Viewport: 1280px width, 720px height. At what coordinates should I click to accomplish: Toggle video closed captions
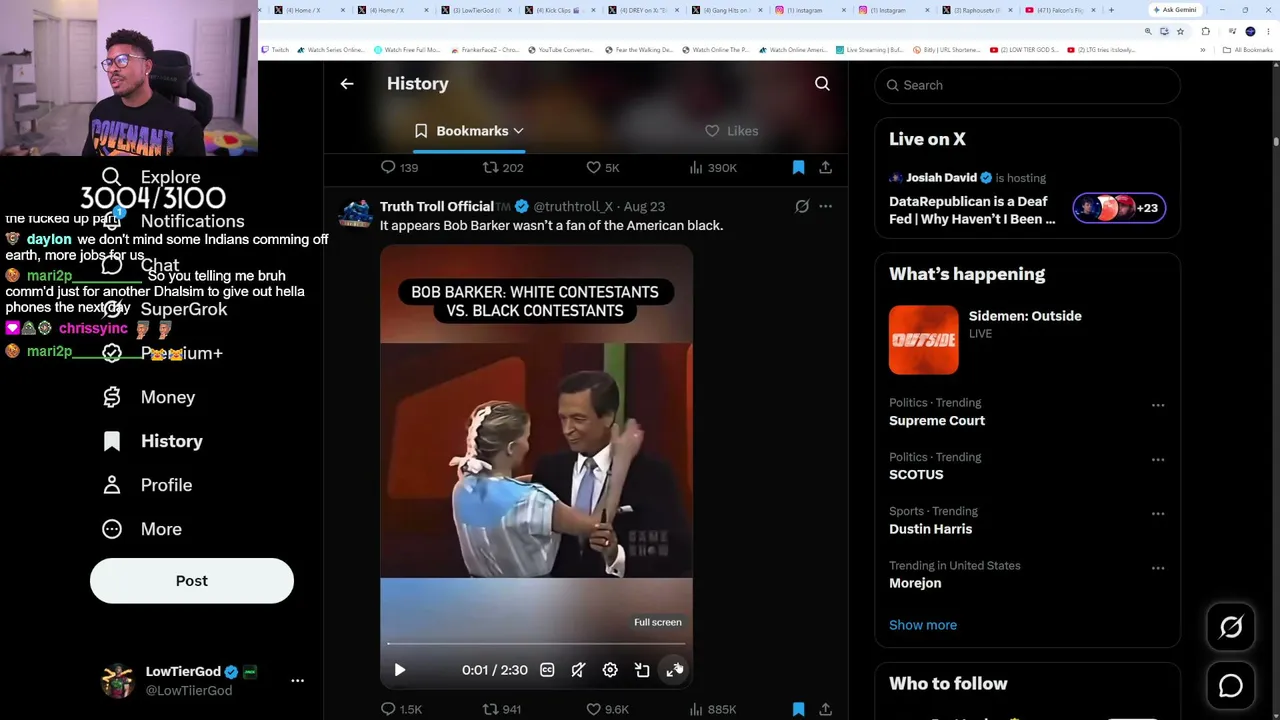(547, 670)
